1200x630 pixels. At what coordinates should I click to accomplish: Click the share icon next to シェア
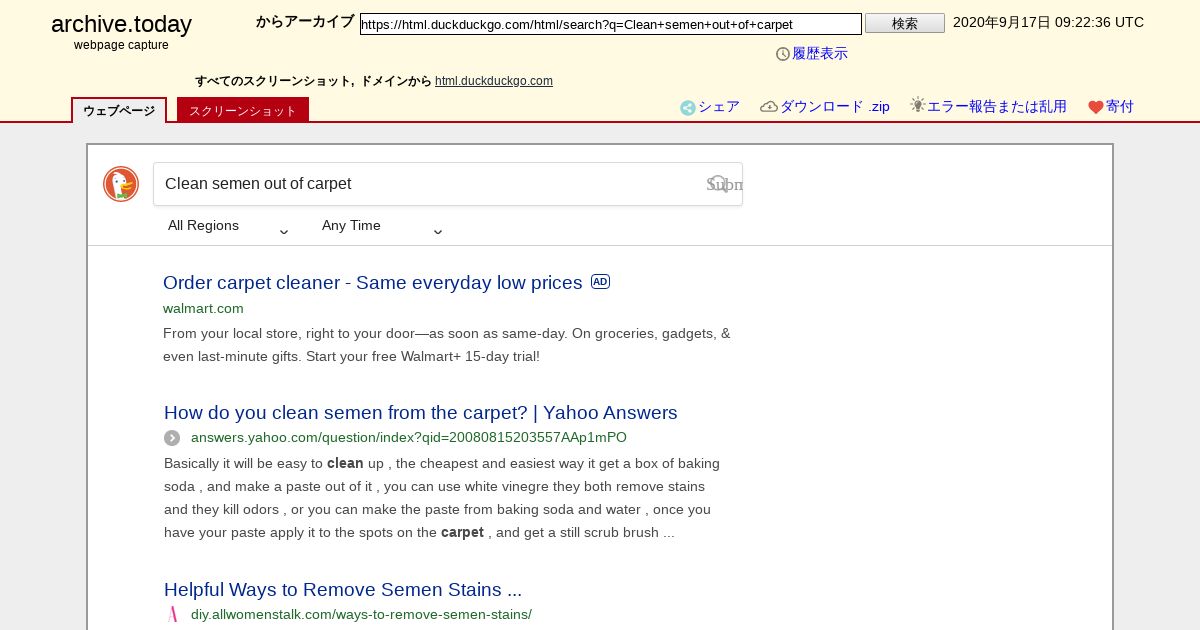click(x=688, y=108)
